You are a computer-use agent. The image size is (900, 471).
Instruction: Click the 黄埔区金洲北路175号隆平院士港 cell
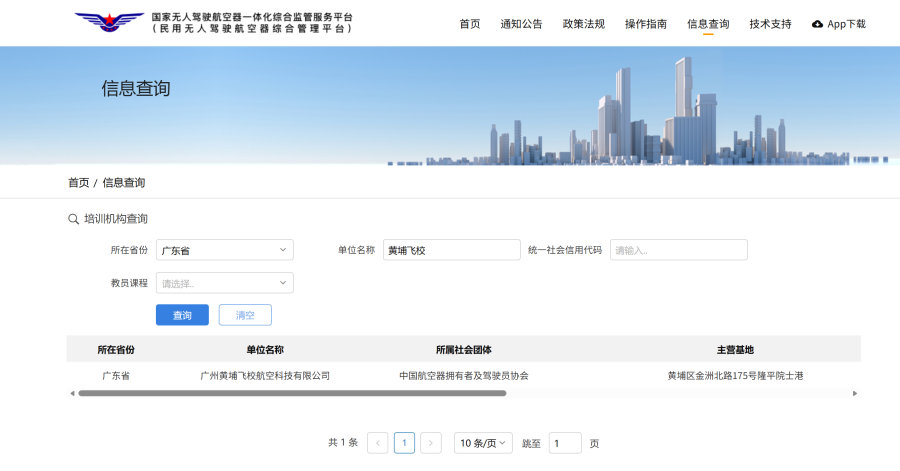[735, 376]
